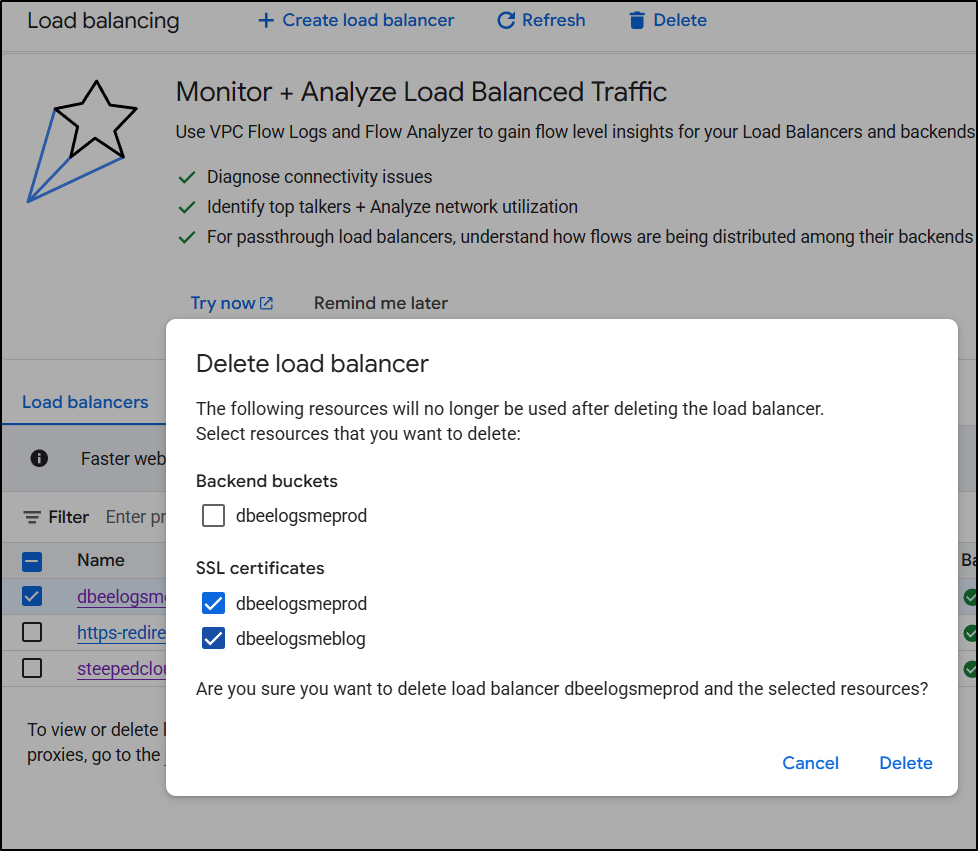Switch to the Load balancers tab
Image resolution: width=978 pixels, height=851 pixels.
(x=85, y=402)
